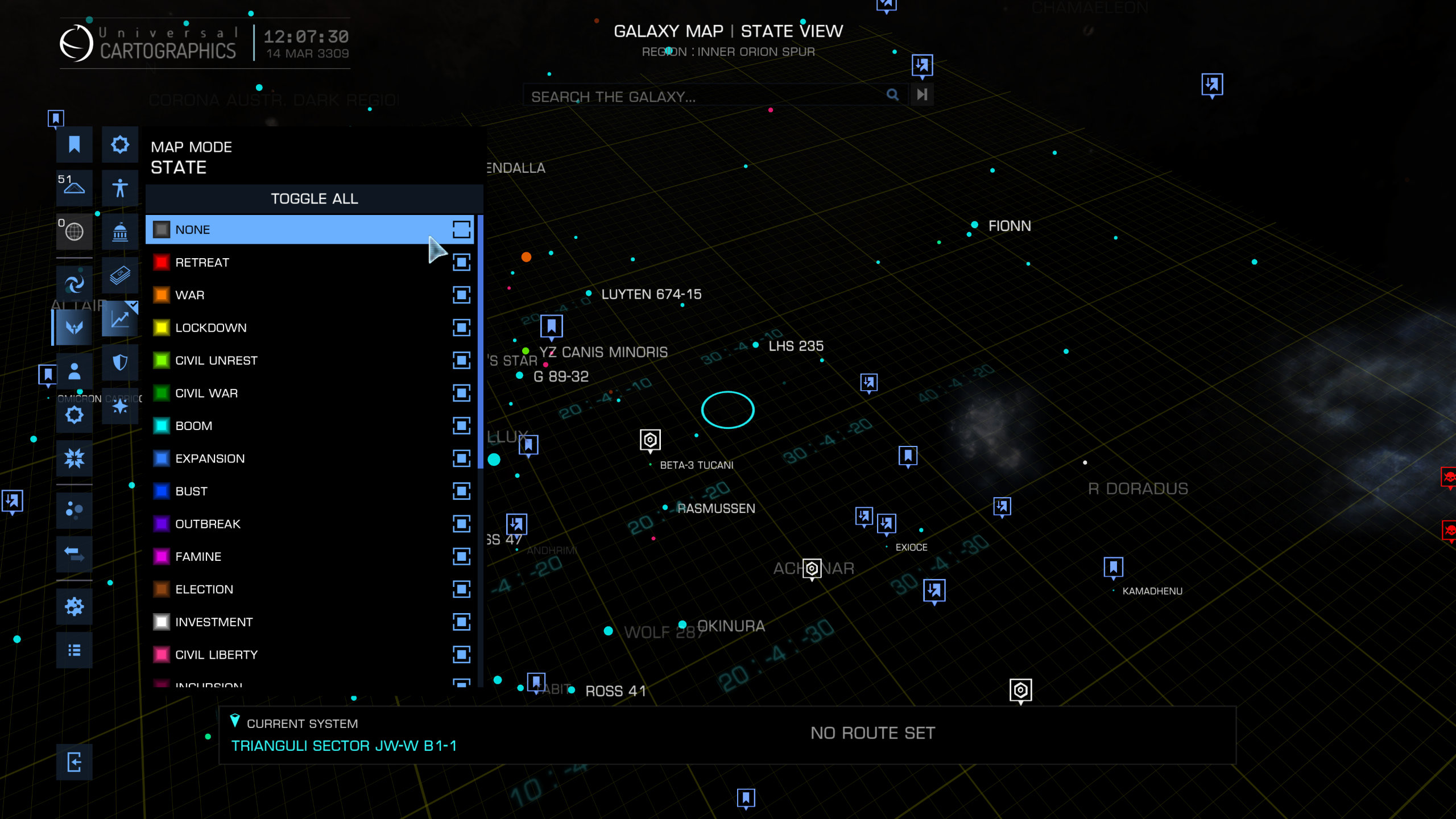Select the LHS 235 system label
1456x819 pixels.
pyautogui.click(x=796, y=346)
